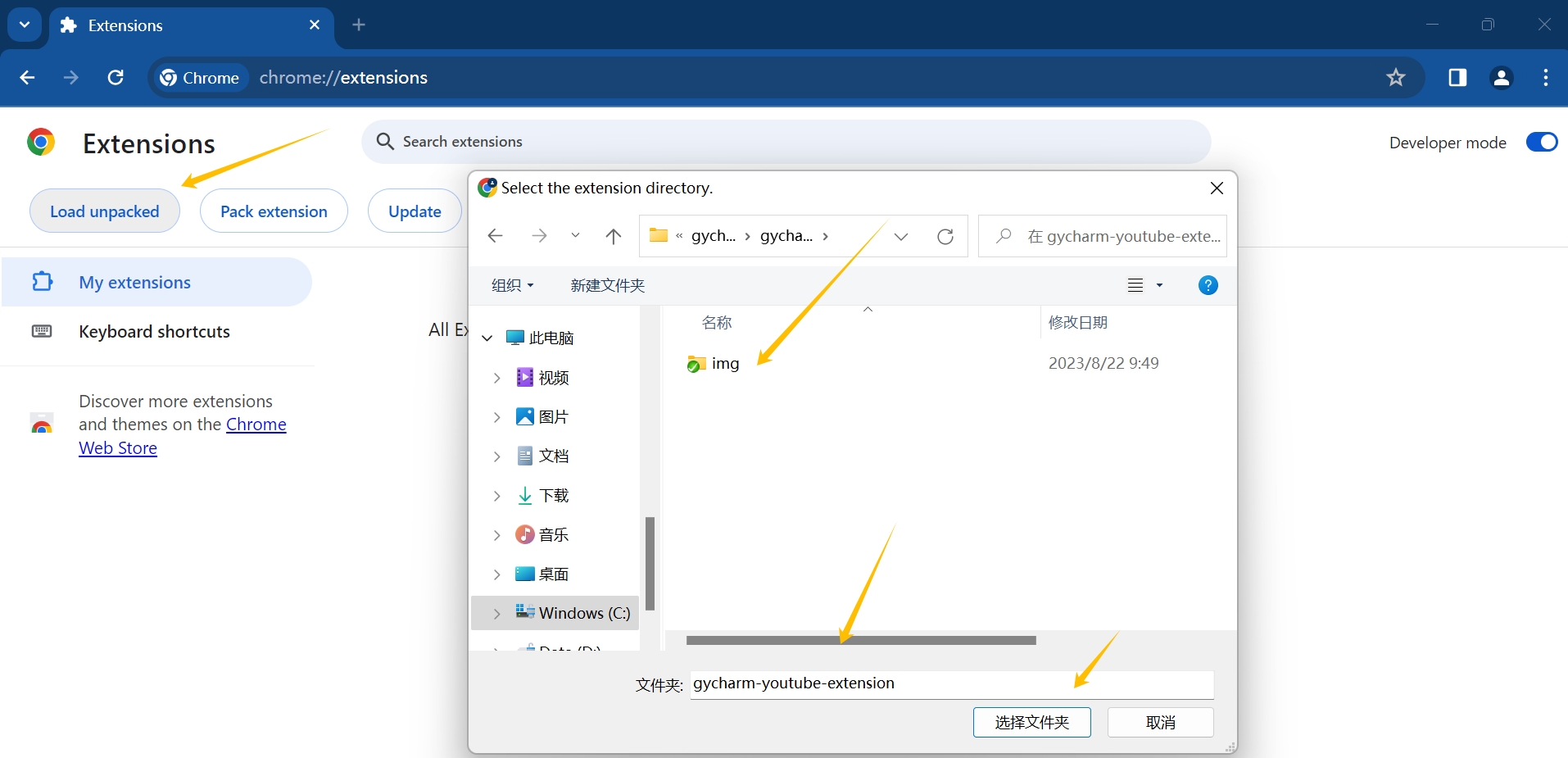Select 文档 folder in tree
The width and height of the screenshot is (1568, 758).
[x=543, y=456]
